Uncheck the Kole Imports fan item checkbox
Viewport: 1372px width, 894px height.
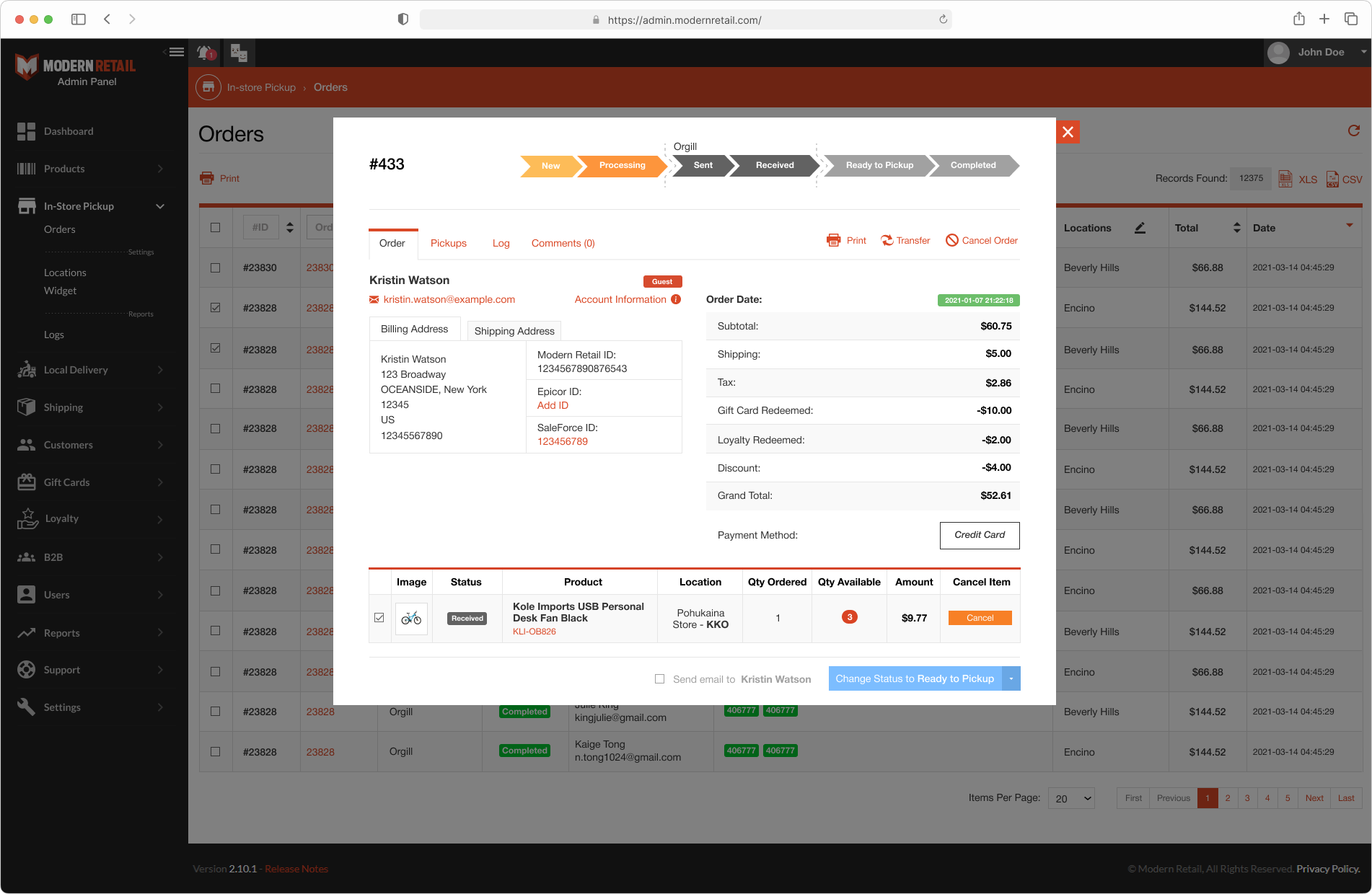(379, 618)
